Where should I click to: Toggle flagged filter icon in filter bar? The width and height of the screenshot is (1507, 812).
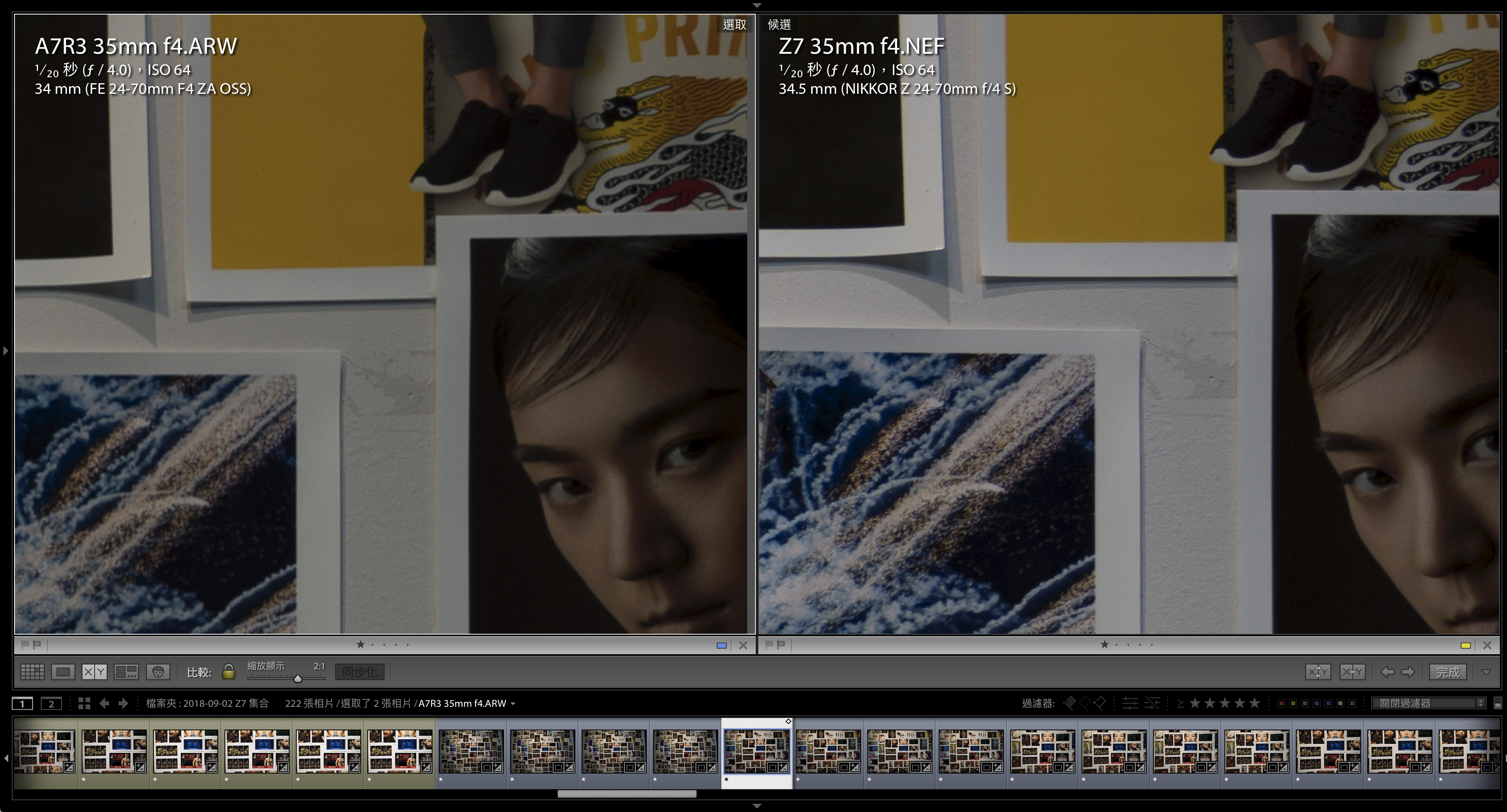(1069, 703)
